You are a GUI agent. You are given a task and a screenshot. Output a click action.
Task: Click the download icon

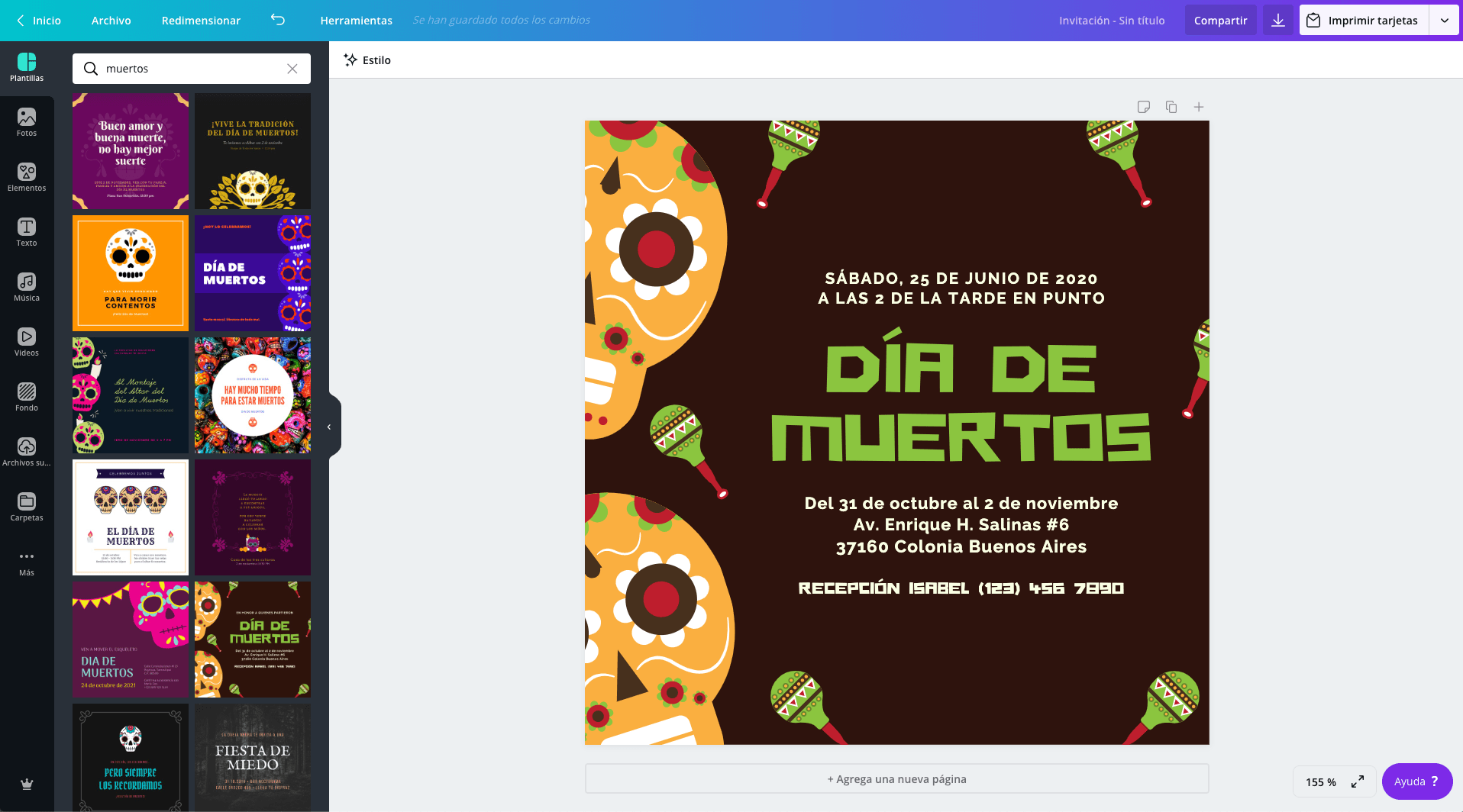click(1277, 20)
